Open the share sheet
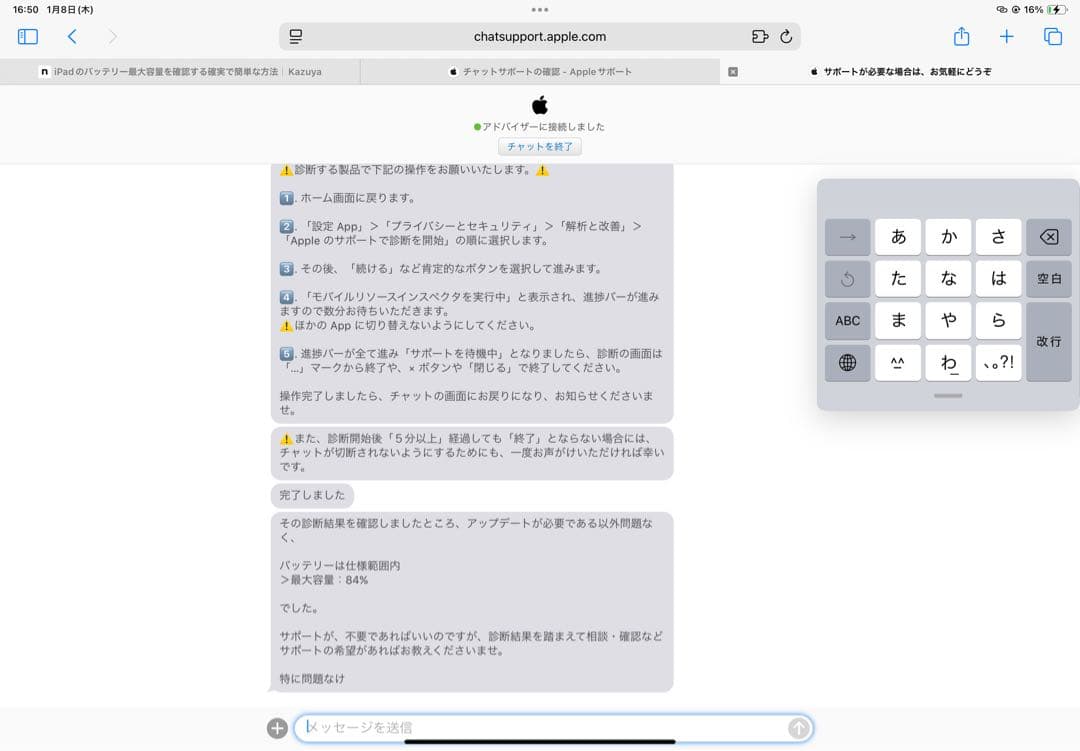1080x751 pixels. (x=961, y=36)
